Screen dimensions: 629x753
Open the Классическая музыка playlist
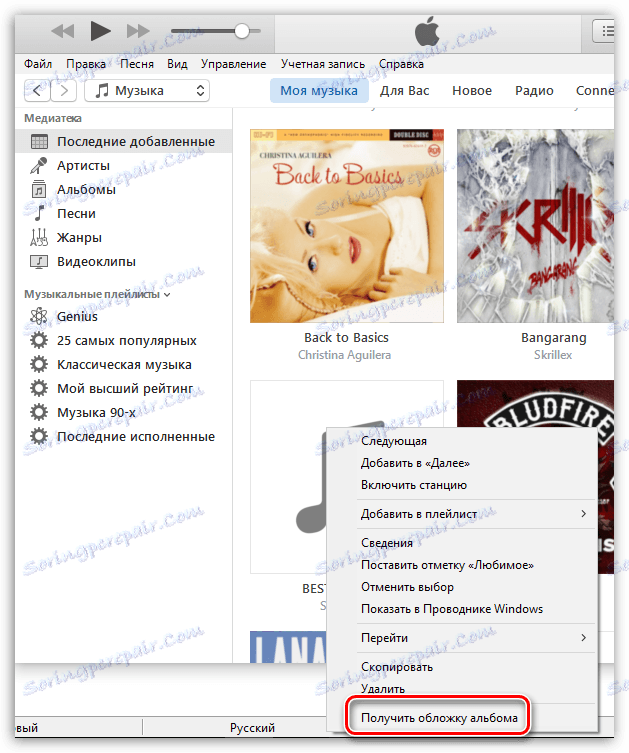click(x=124, y=364)
